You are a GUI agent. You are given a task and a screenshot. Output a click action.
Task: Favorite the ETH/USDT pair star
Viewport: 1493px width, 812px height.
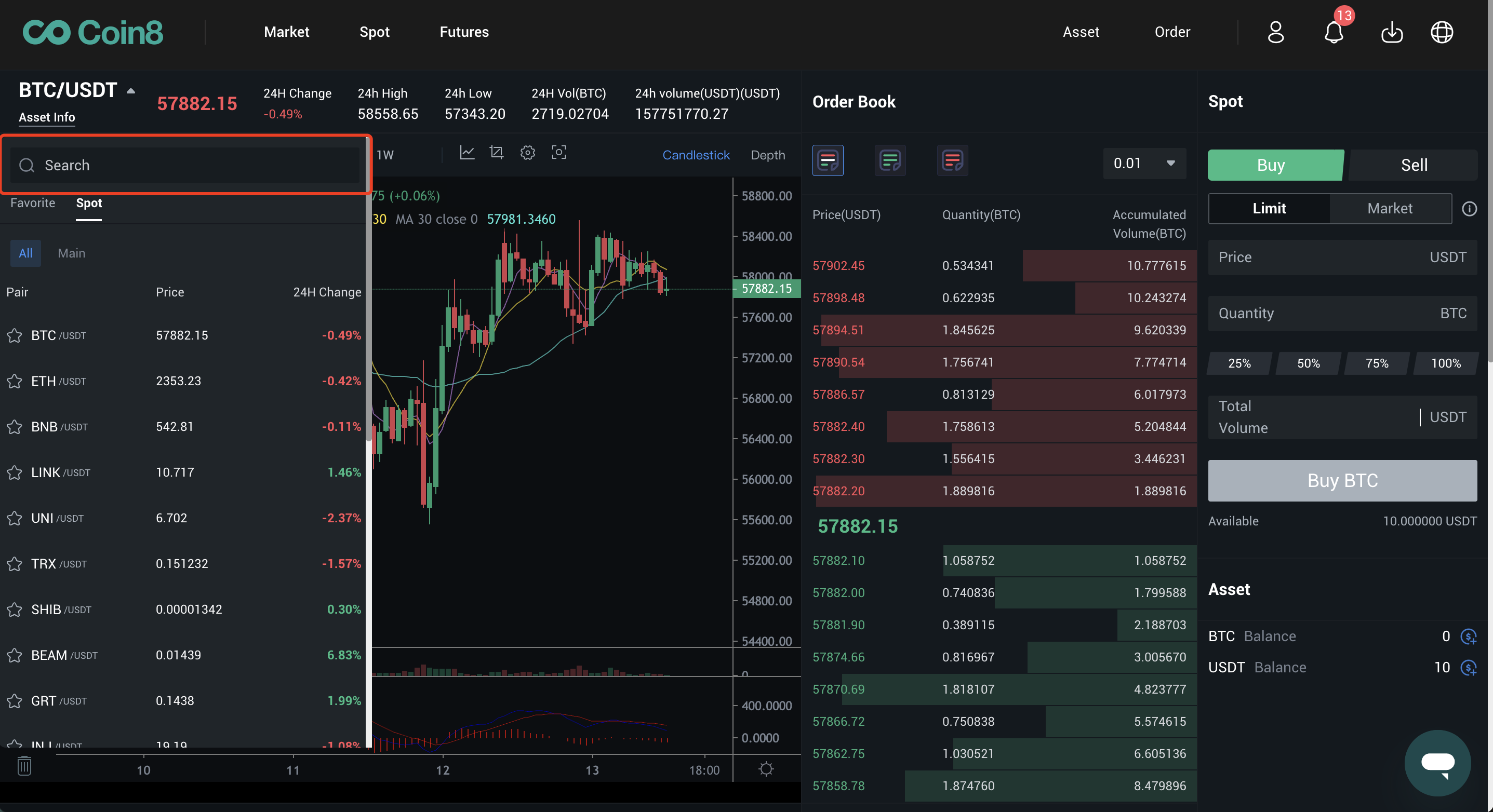15,381
